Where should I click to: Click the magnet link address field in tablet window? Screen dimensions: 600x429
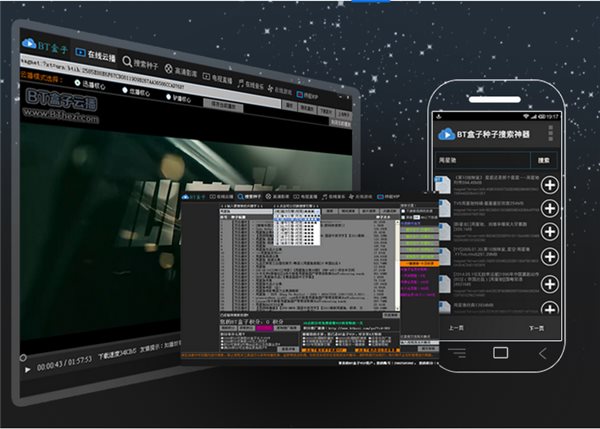pos(149,81)
